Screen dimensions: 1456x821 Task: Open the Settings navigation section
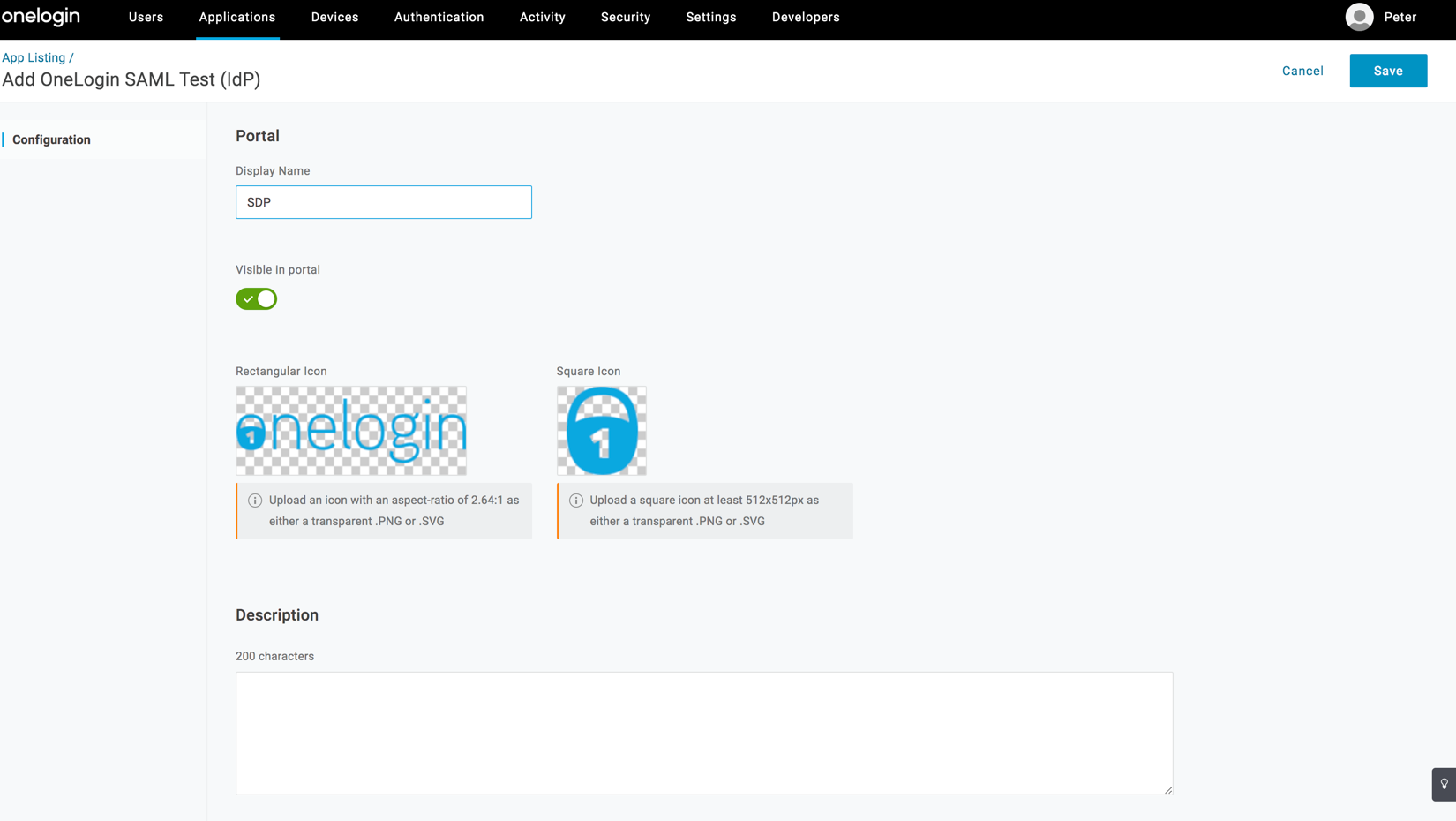[x=710, y=17]
